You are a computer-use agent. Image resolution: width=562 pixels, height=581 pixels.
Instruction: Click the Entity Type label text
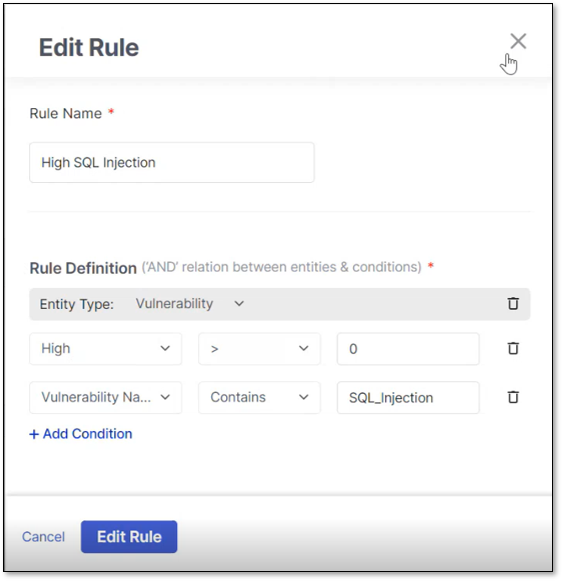point(77,304)
